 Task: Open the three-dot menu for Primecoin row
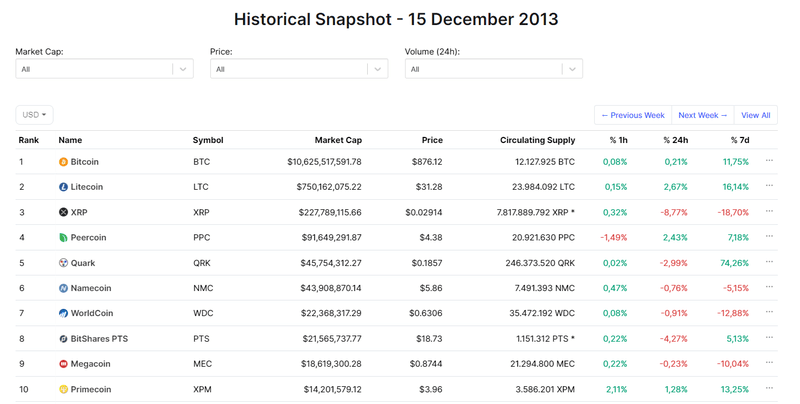click(x=769, y=389)
